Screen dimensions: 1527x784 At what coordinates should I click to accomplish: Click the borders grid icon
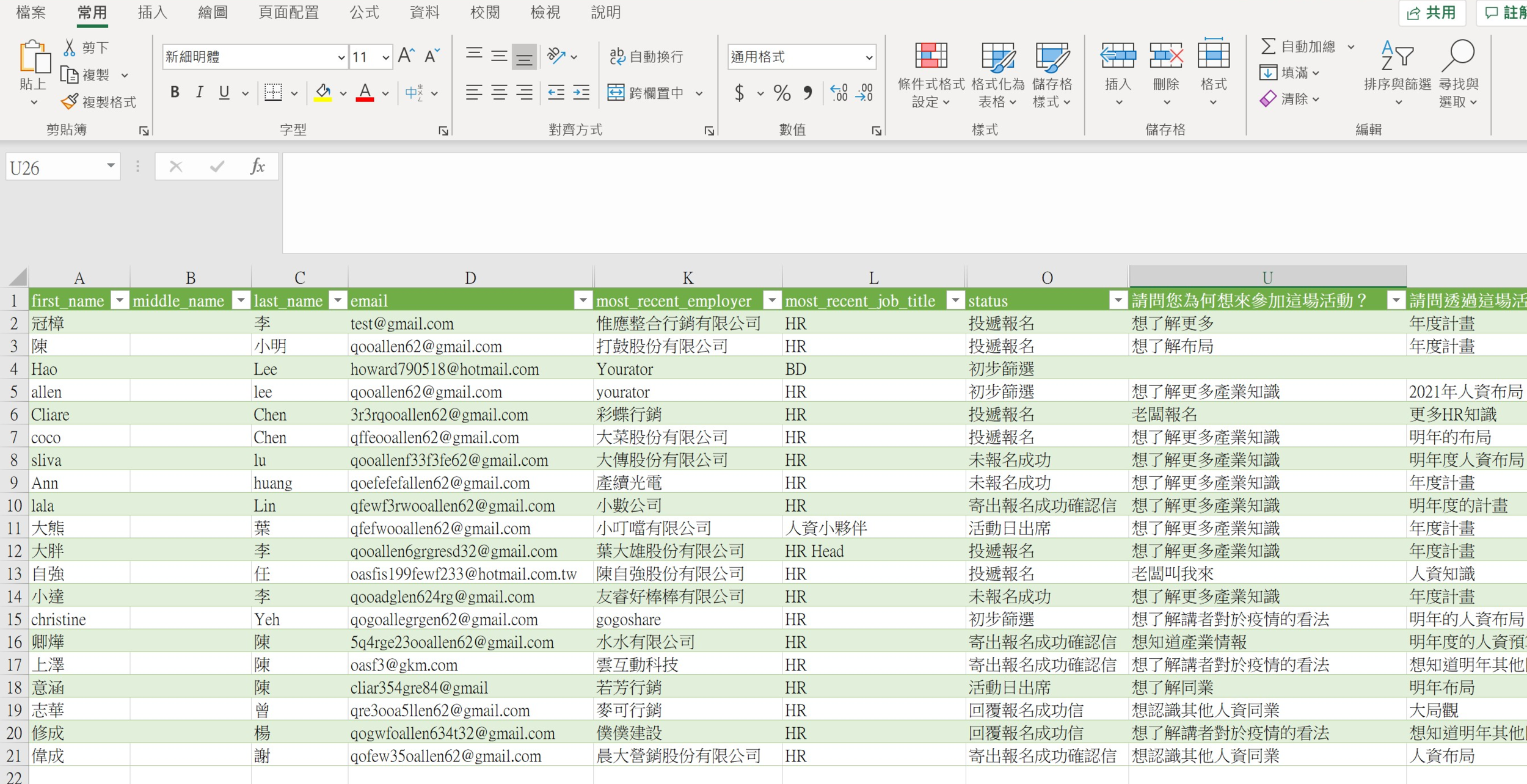coord(273,93)
